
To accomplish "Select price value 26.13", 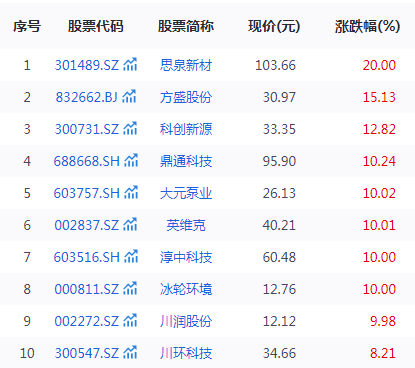I will [x=279, y=193].
